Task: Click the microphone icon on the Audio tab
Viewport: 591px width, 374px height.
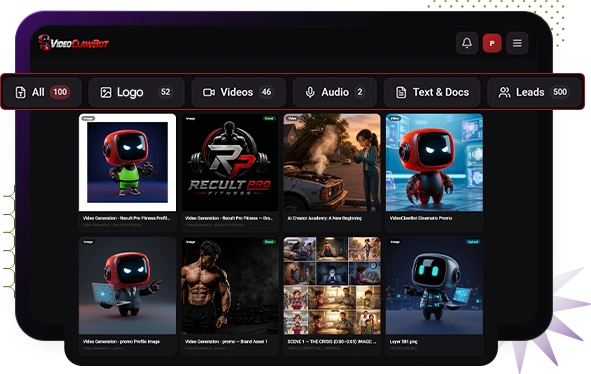Action: 310,92
